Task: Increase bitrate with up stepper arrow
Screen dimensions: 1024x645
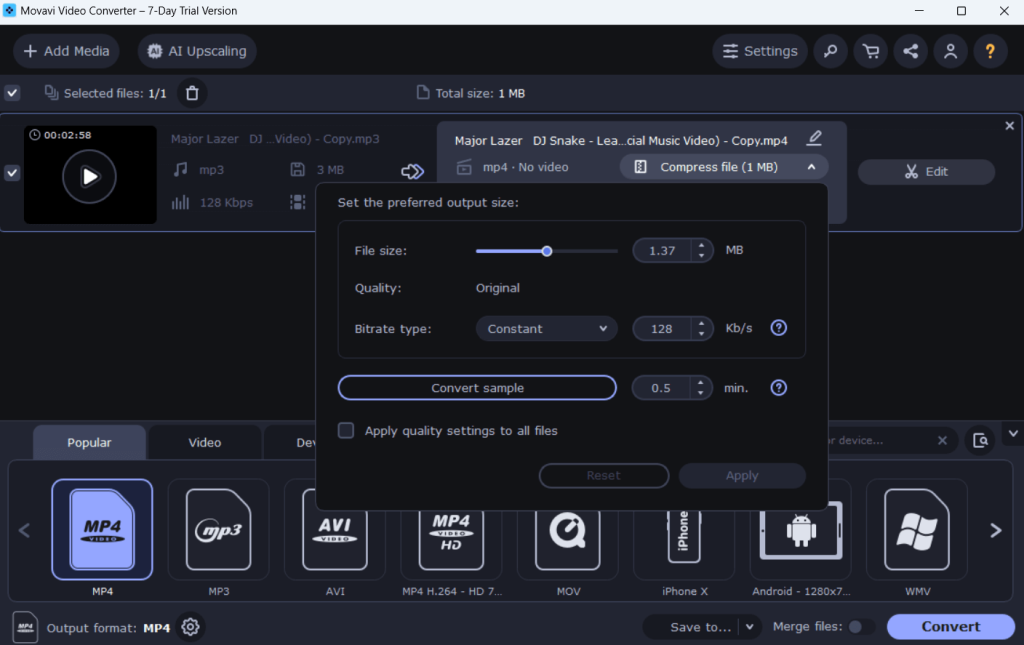Action: (x=701, y=323)
